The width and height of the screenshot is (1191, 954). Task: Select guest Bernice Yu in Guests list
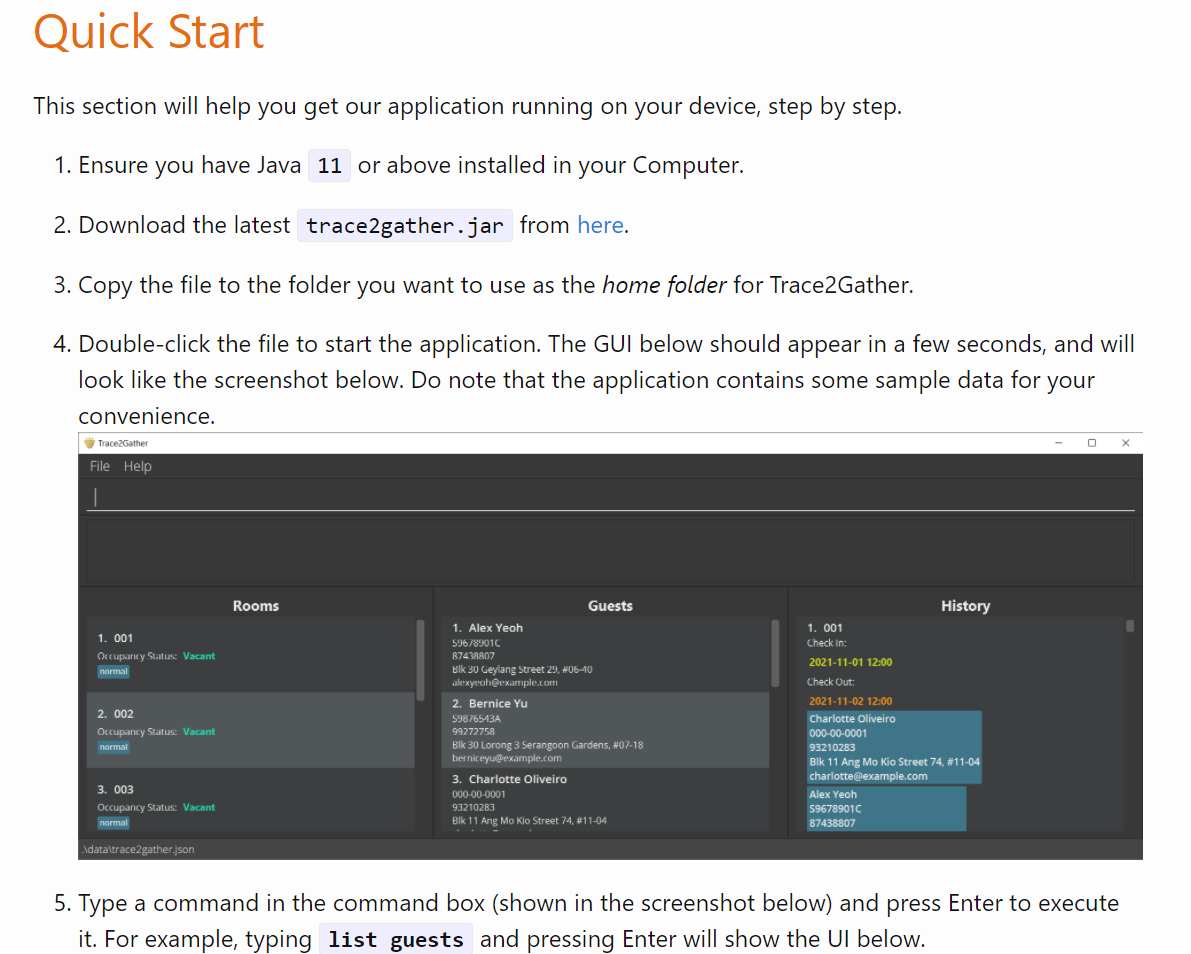[605, 730]
